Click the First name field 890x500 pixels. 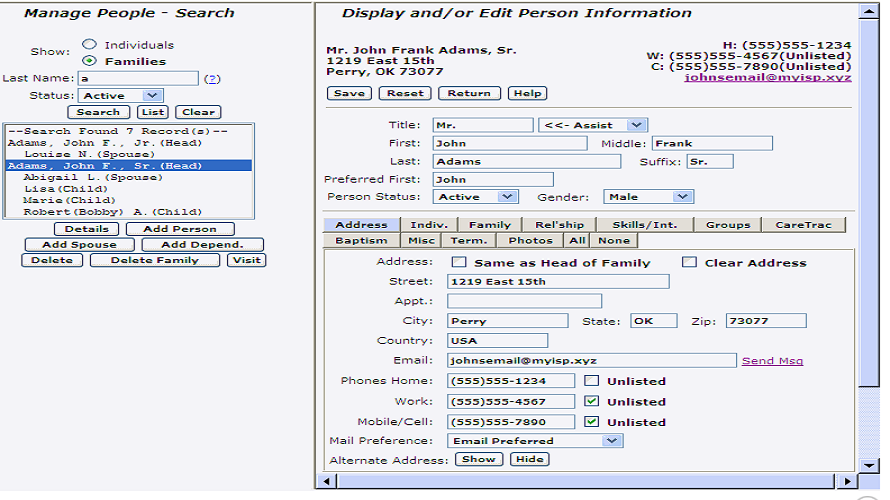[x=510, y=143]
